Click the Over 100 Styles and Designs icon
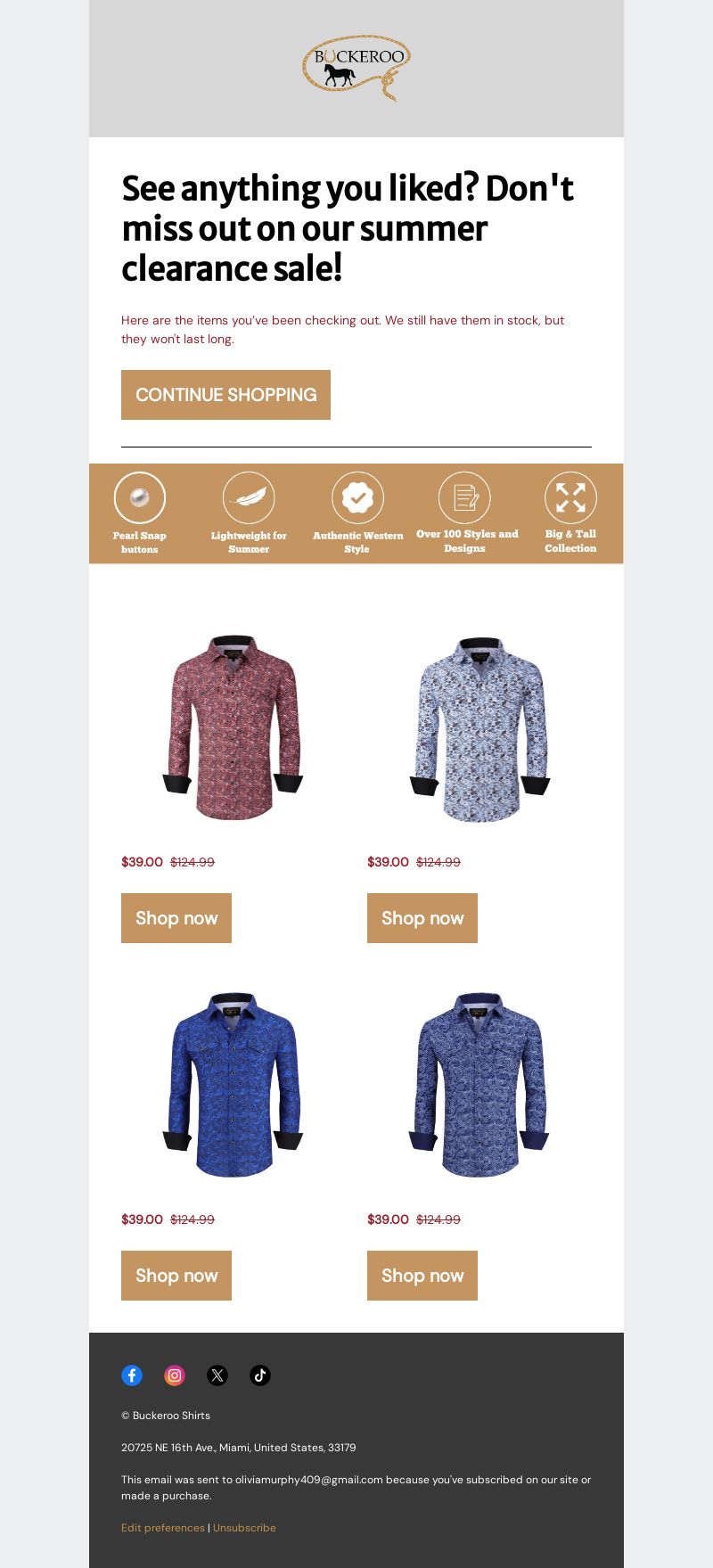This screenshot has height=1568, width=713. 464,497
